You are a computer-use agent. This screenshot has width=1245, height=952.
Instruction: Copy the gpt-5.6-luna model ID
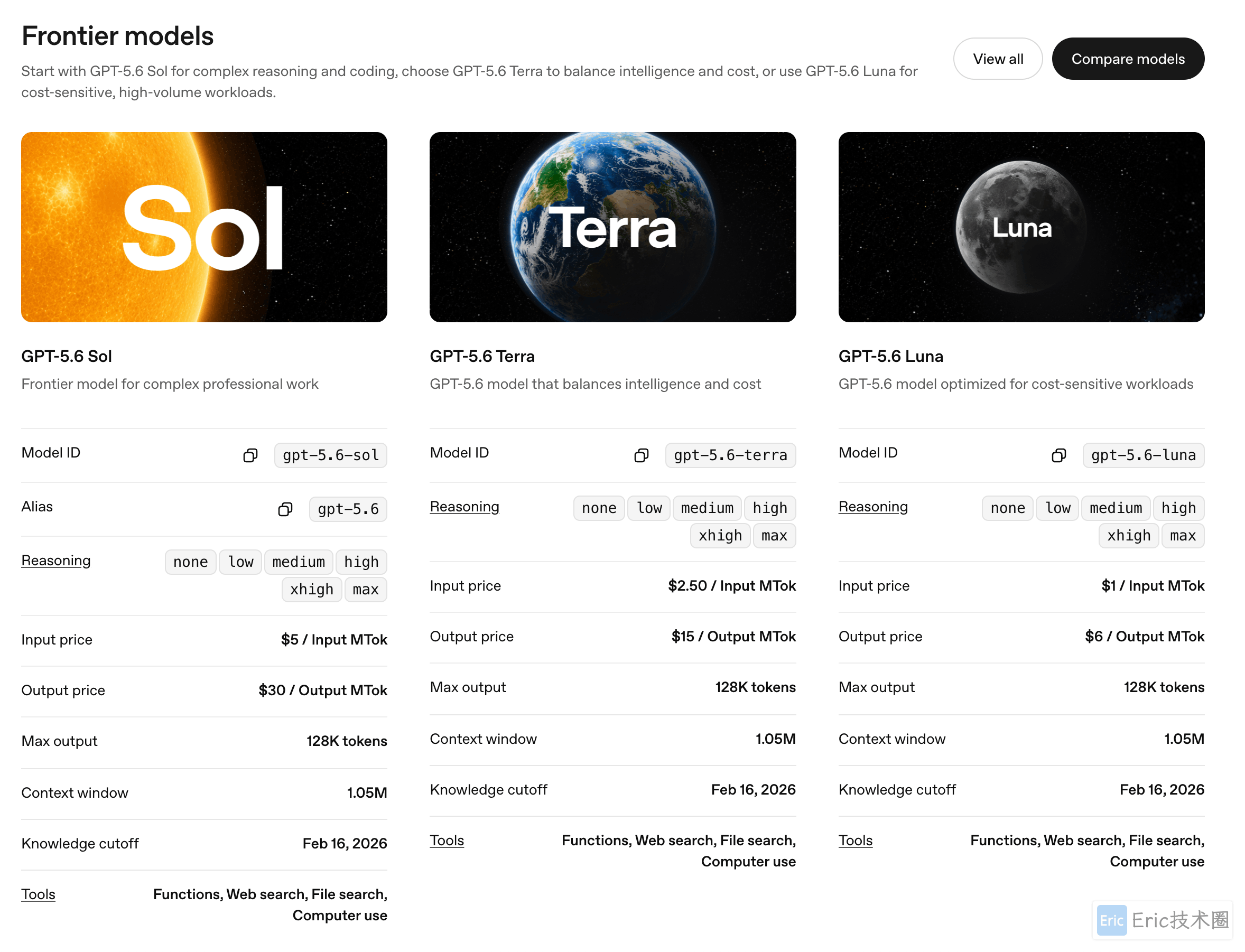click(x=1059, y=455)
